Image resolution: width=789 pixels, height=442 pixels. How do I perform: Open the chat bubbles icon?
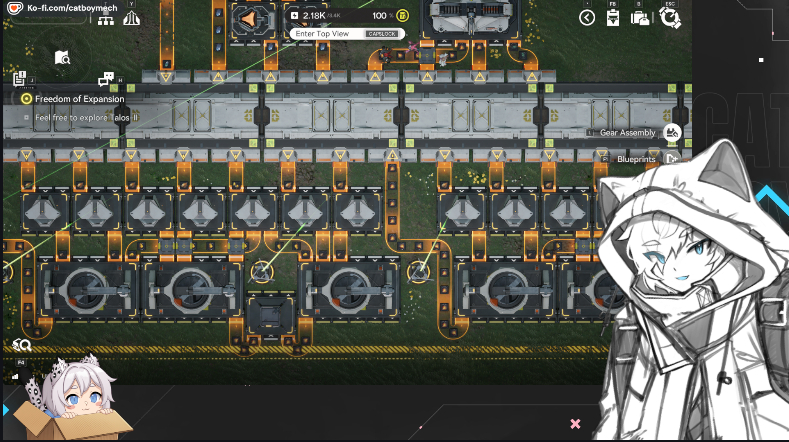click(106, 79)
